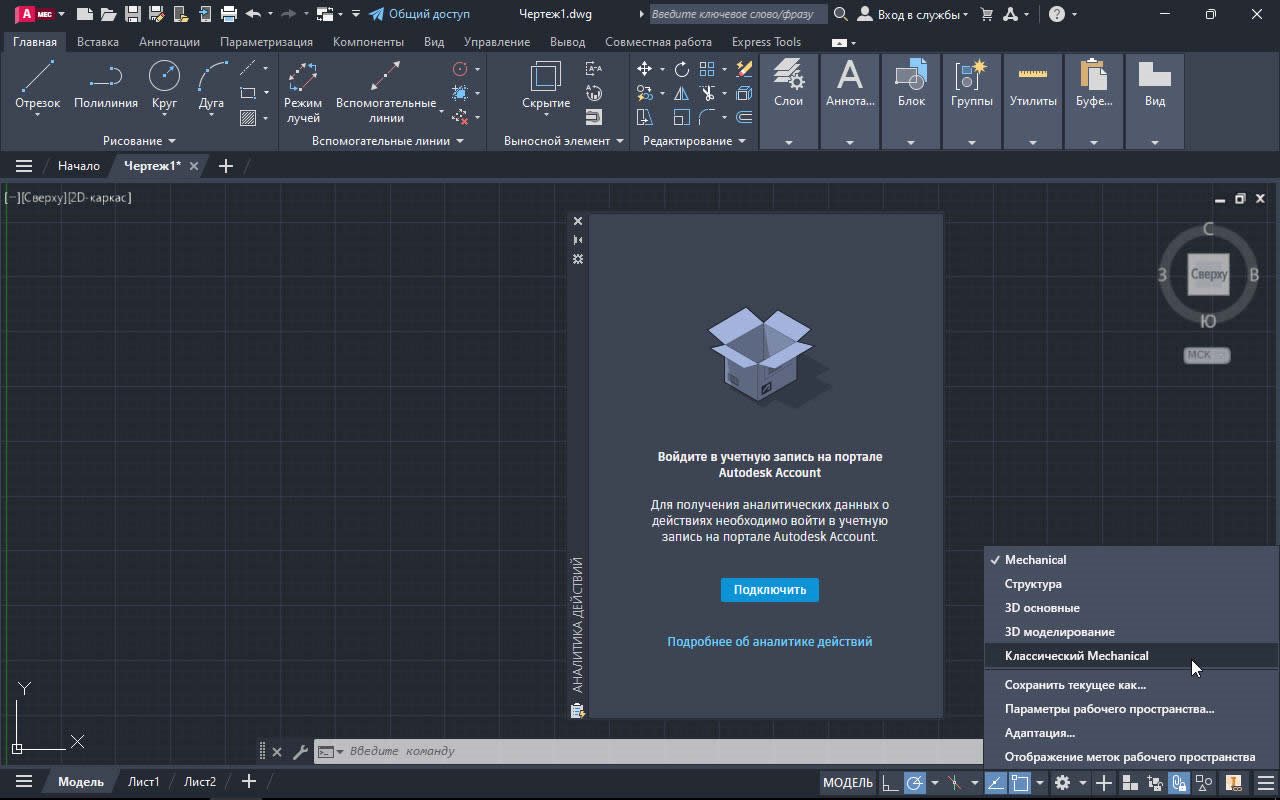Image resolution: width=1280 pixels, height=800 pixels.
Task: Open the Параметризация ribbon tab
Action: 266,42
